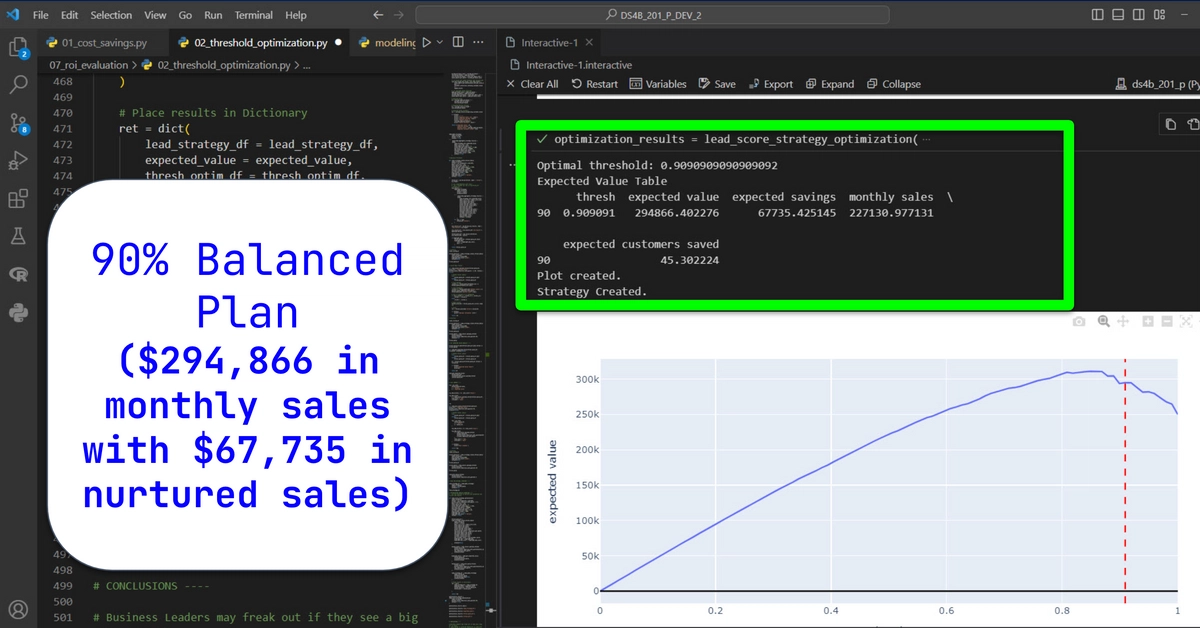1200x628 pixels.
Task: Autoscale the plot axes
Action: [1187, 321]
